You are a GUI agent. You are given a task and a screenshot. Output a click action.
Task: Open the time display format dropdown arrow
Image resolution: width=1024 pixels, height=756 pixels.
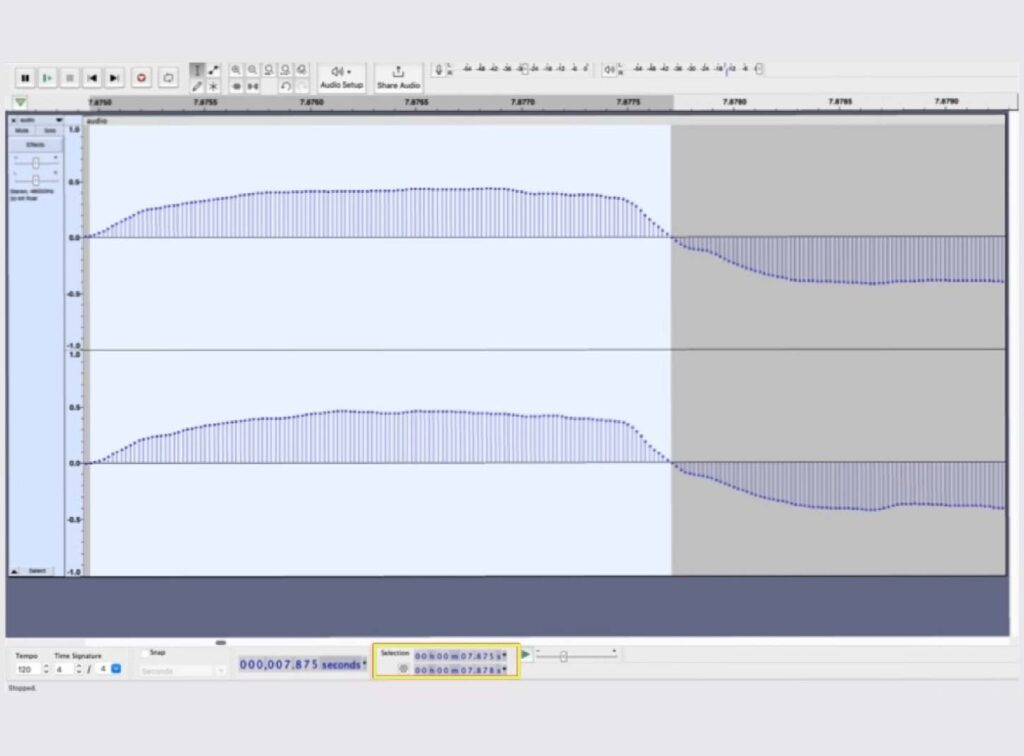coord(365,665)
